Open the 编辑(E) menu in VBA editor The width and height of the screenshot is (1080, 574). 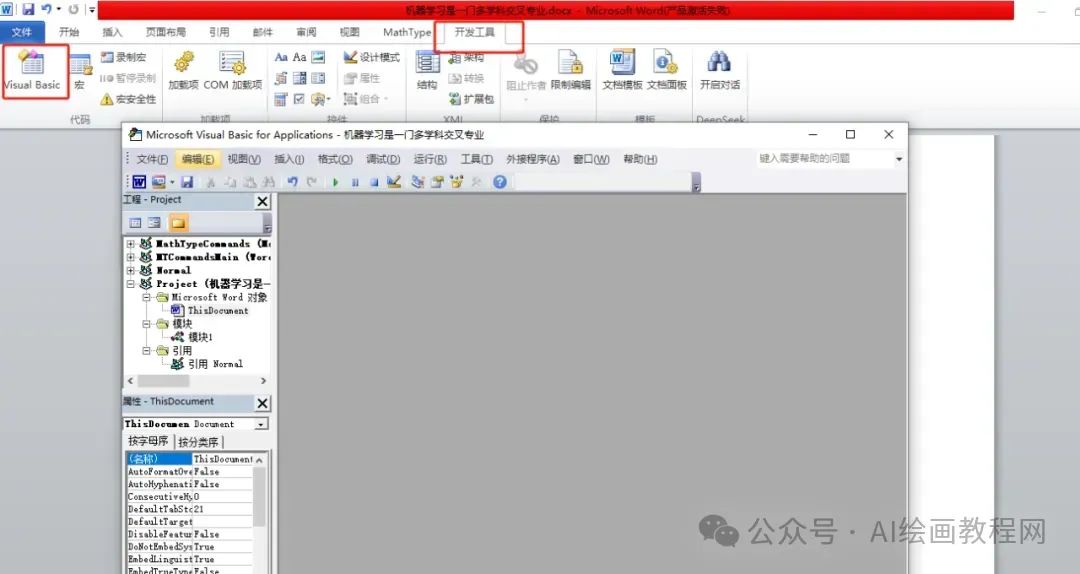[x=198, y=159]
